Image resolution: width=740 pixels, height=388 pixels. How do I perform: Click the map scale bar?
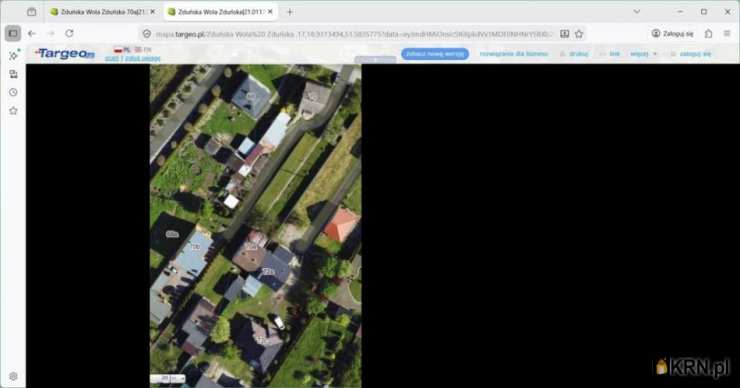(168, 379)
